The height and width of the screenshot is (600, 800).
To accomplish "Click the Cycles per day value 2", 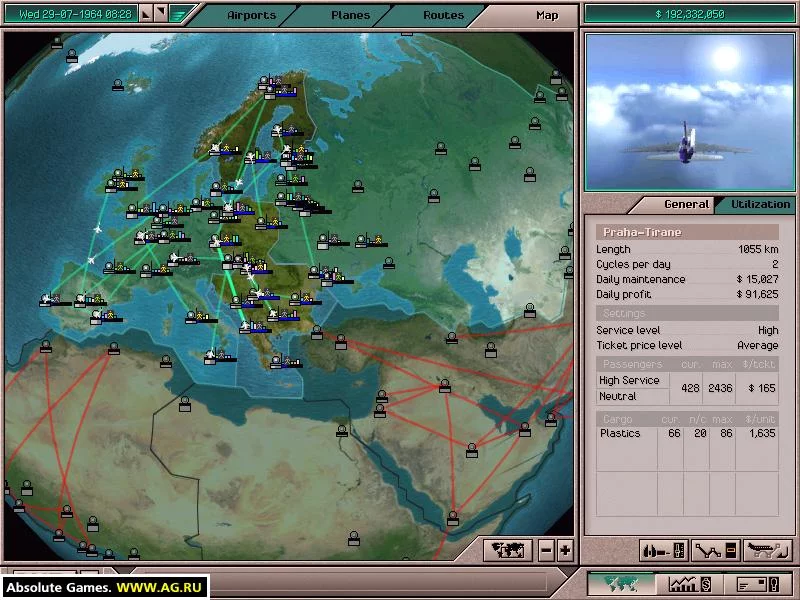I will tap(775, 264).
